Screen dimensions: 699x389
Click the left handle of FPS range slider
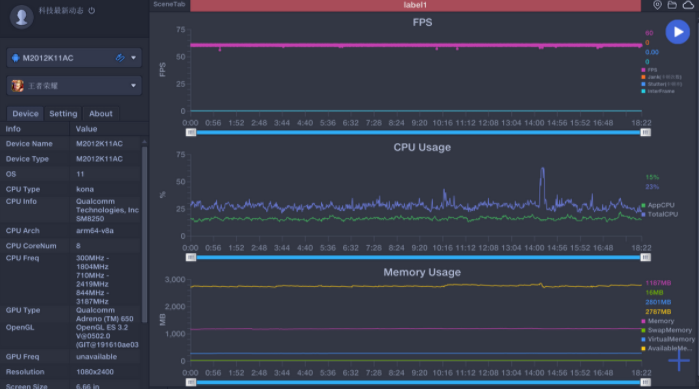[191, 132]
